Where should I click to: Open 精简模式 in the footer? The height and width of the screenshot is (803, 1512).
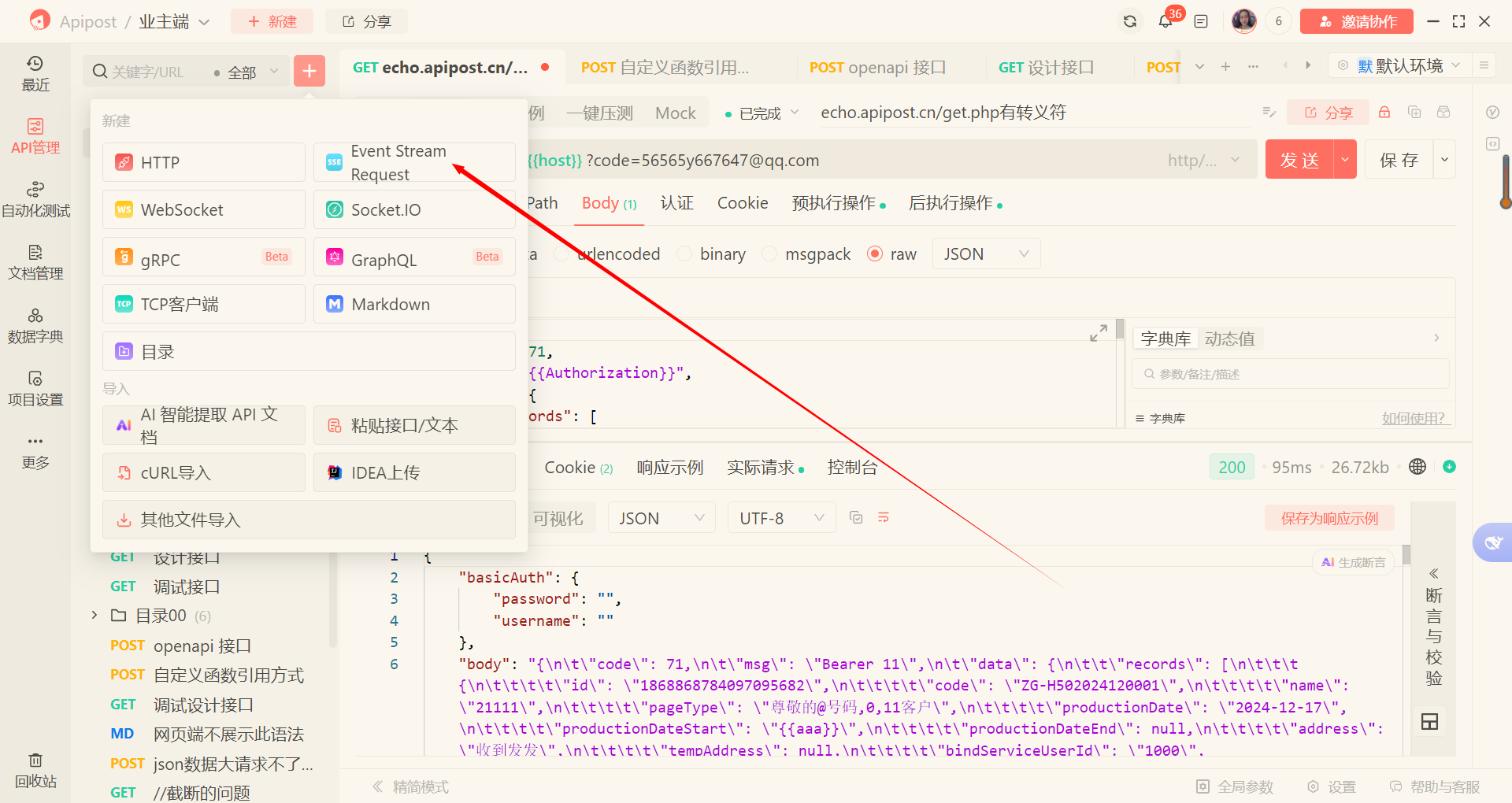click(410, 786)
